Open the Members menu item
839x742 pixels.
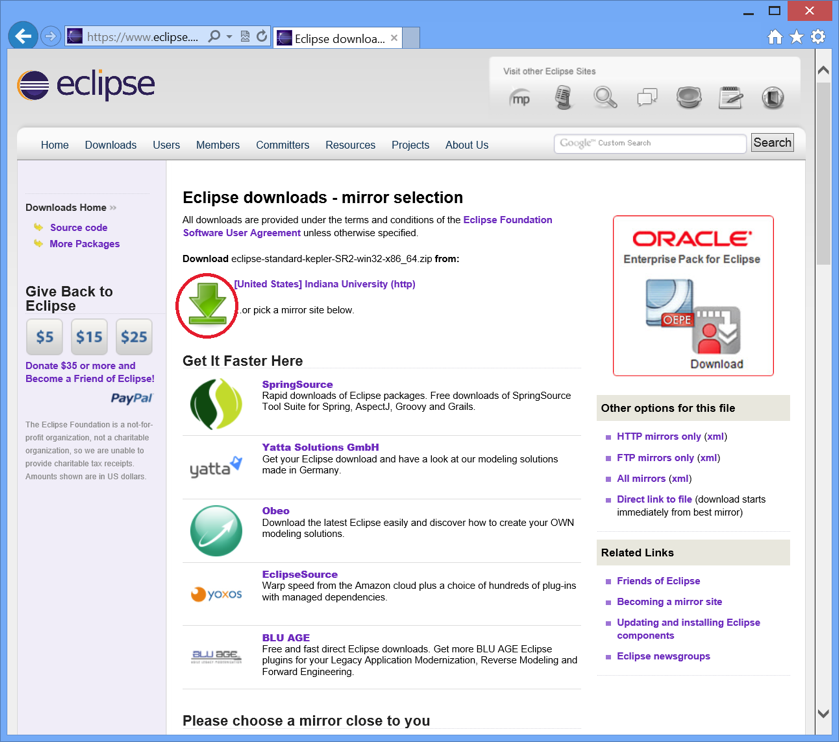tap(218, 145)
